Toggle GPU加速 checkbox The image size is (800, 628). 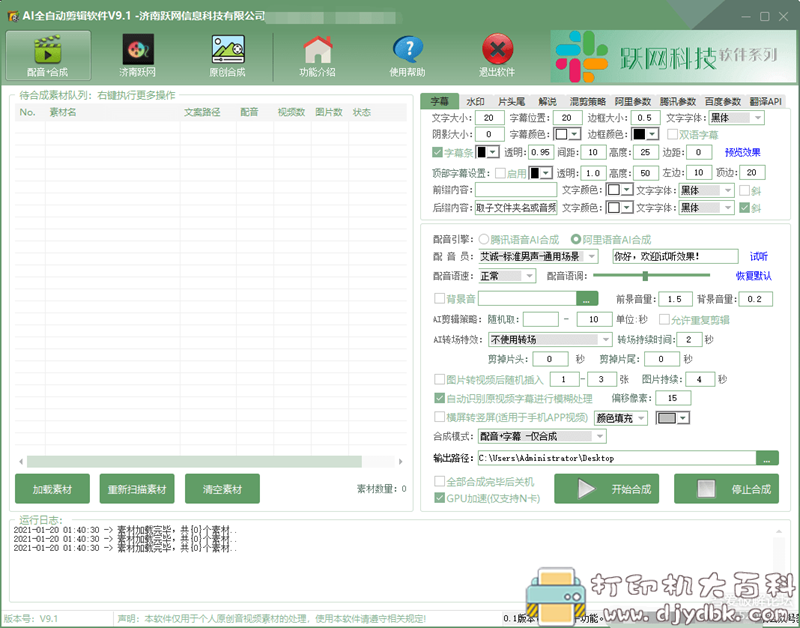[439, 498]
